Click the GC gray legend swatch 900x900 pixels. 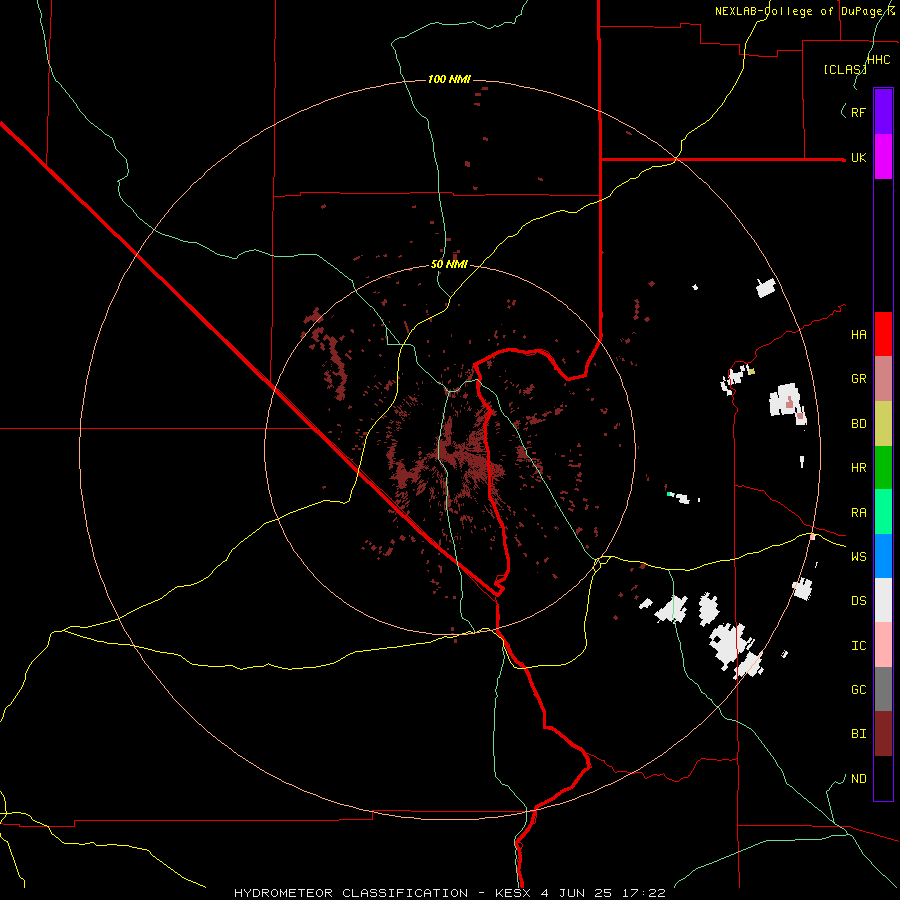coord(883,689)
